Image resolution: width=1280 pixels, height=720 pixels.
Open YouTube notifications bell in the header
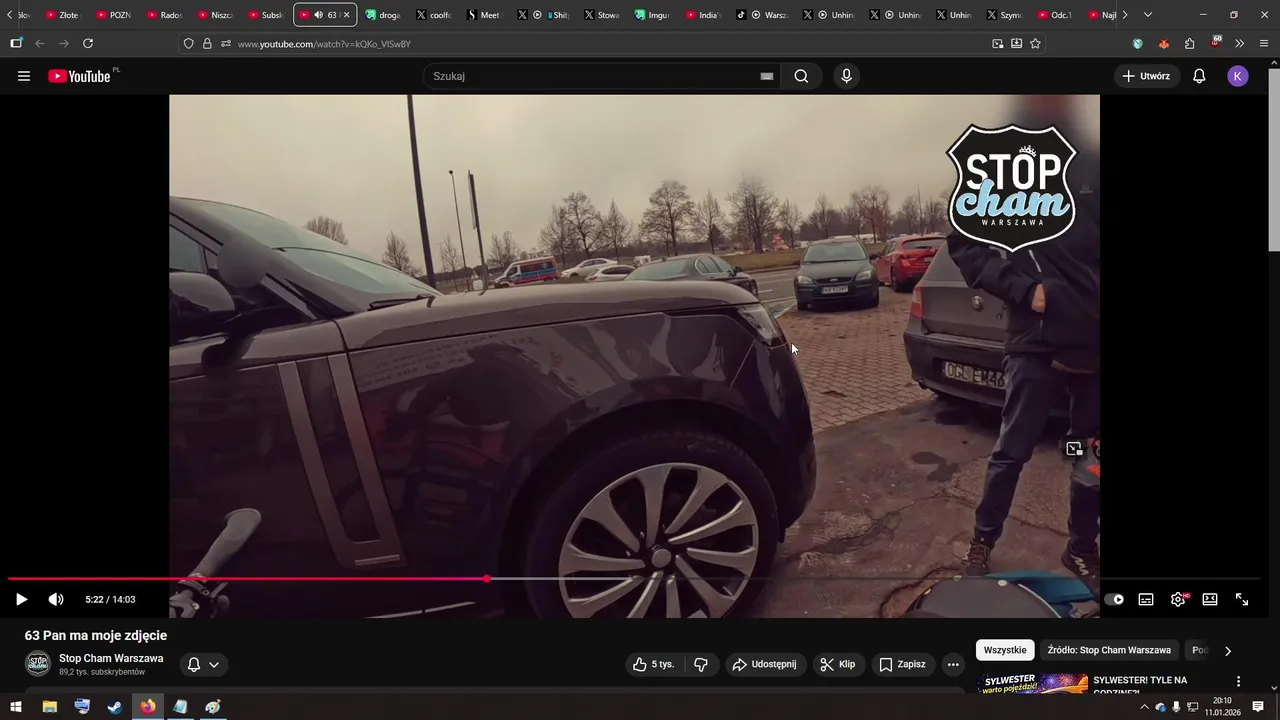point(1199,76)
